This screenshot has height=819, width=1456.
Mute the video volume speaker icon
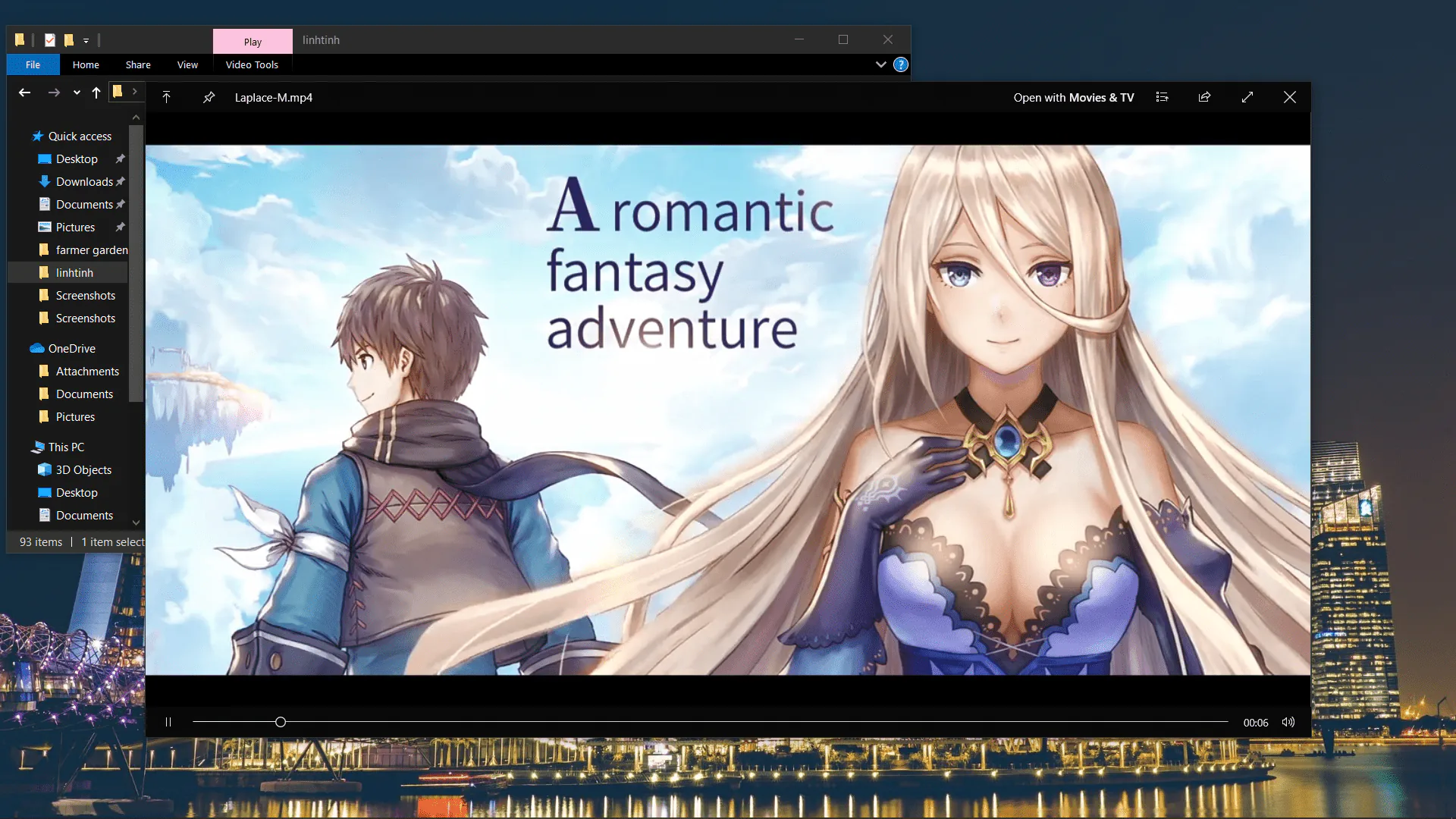click(1288, 722)
